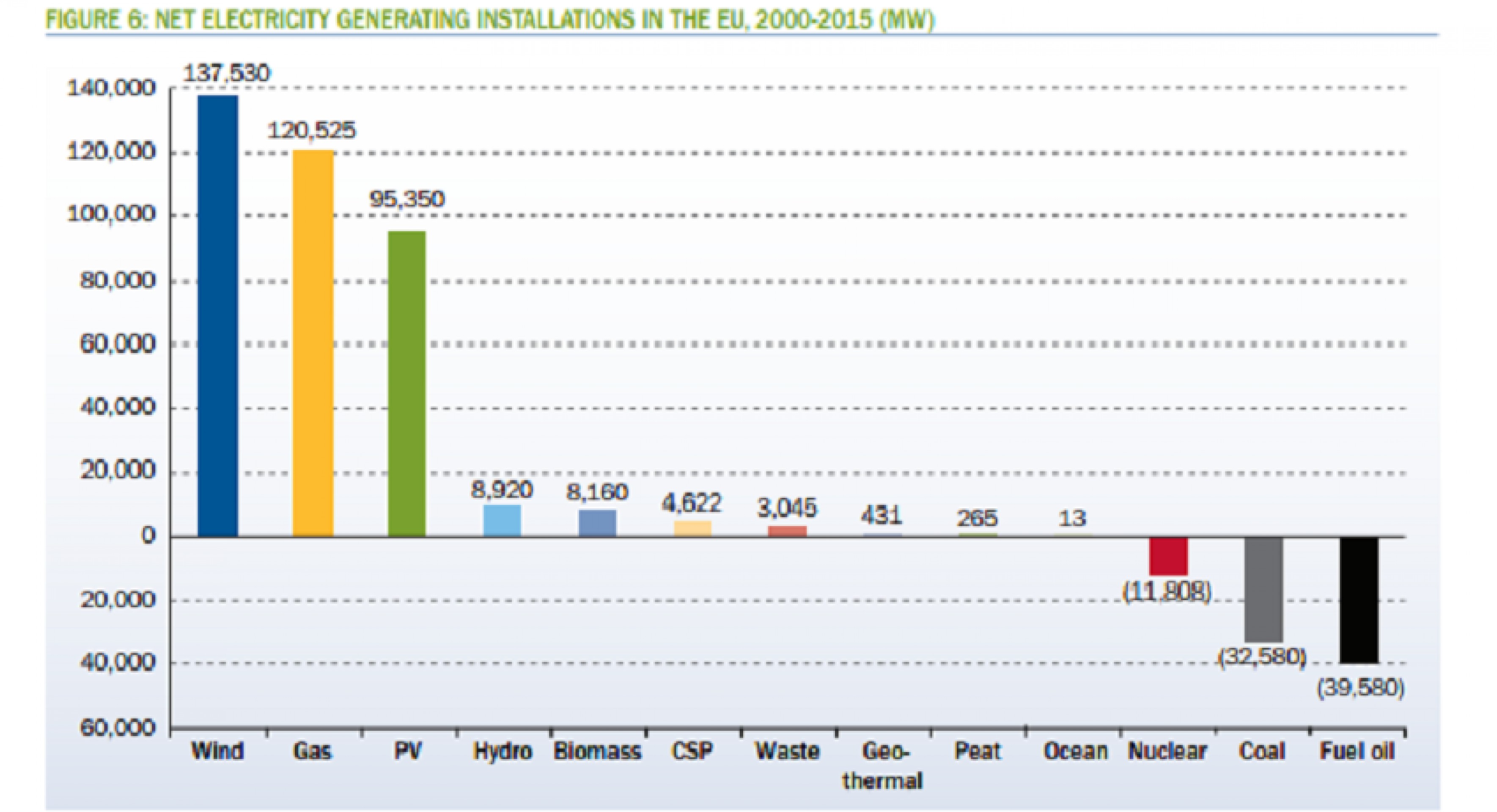
Task: Click the Figure 6 chart title
Action: coord(489,20)
